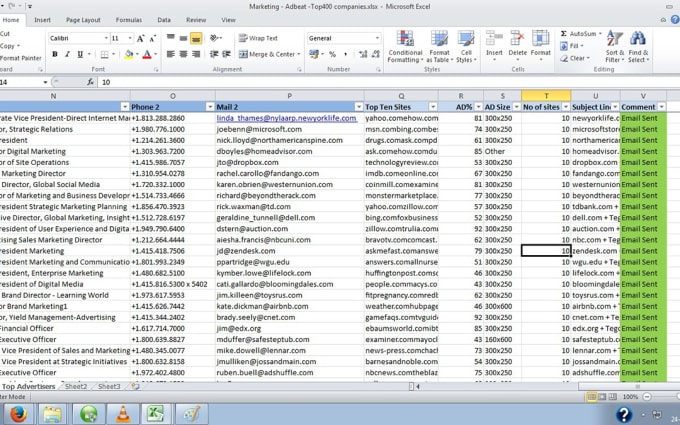Open Format as Table gallery
Screen dimensions: 680x425
coord(439,47)
